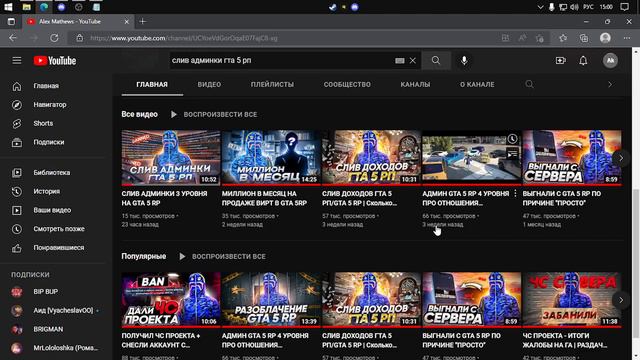
Task: Show next videos in the Все видео row
Action: (x=621, y=158)
